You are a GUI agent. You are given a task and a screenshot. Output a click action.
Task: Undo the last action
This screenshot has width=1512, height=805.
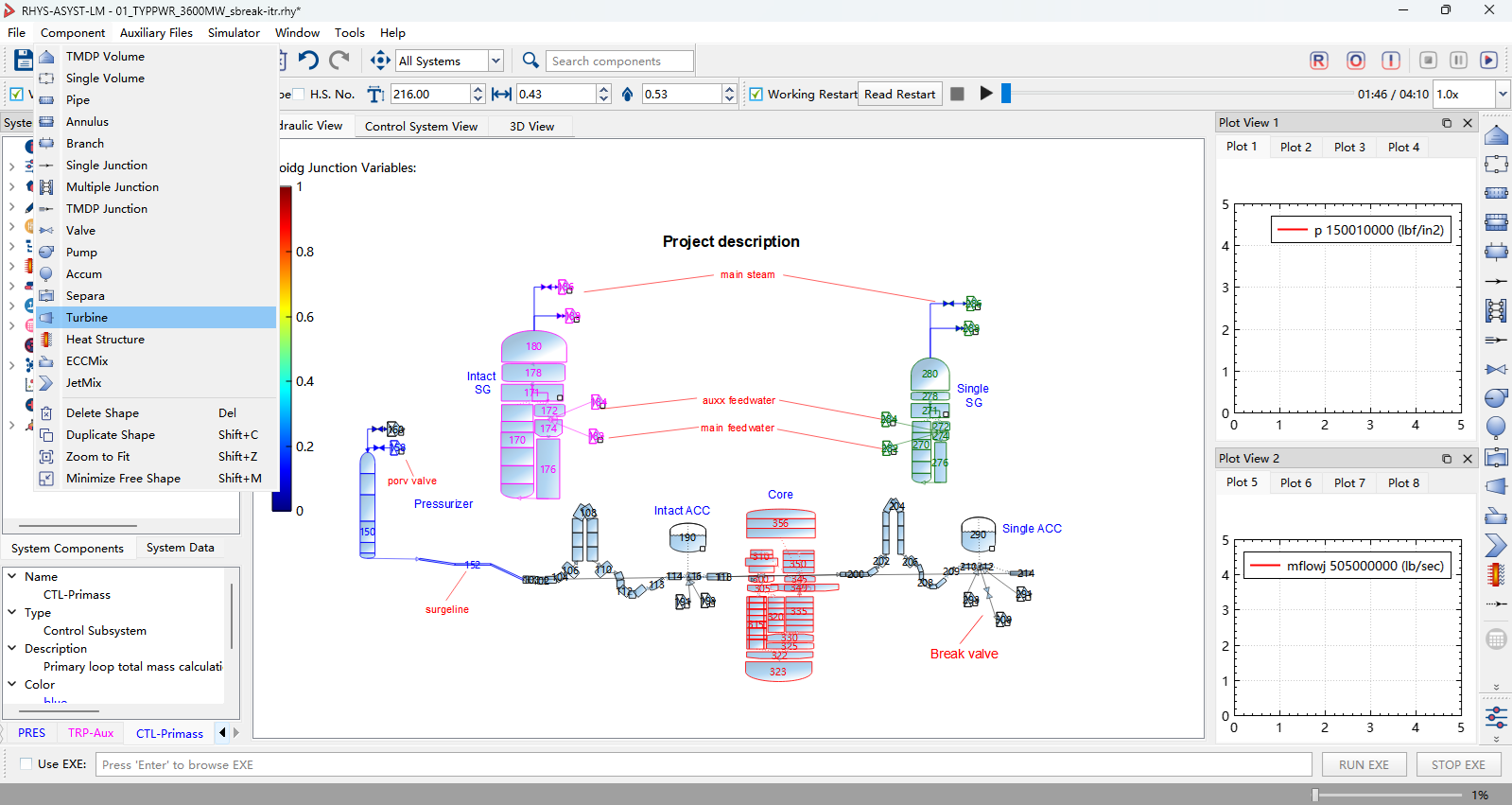(308, 61)
